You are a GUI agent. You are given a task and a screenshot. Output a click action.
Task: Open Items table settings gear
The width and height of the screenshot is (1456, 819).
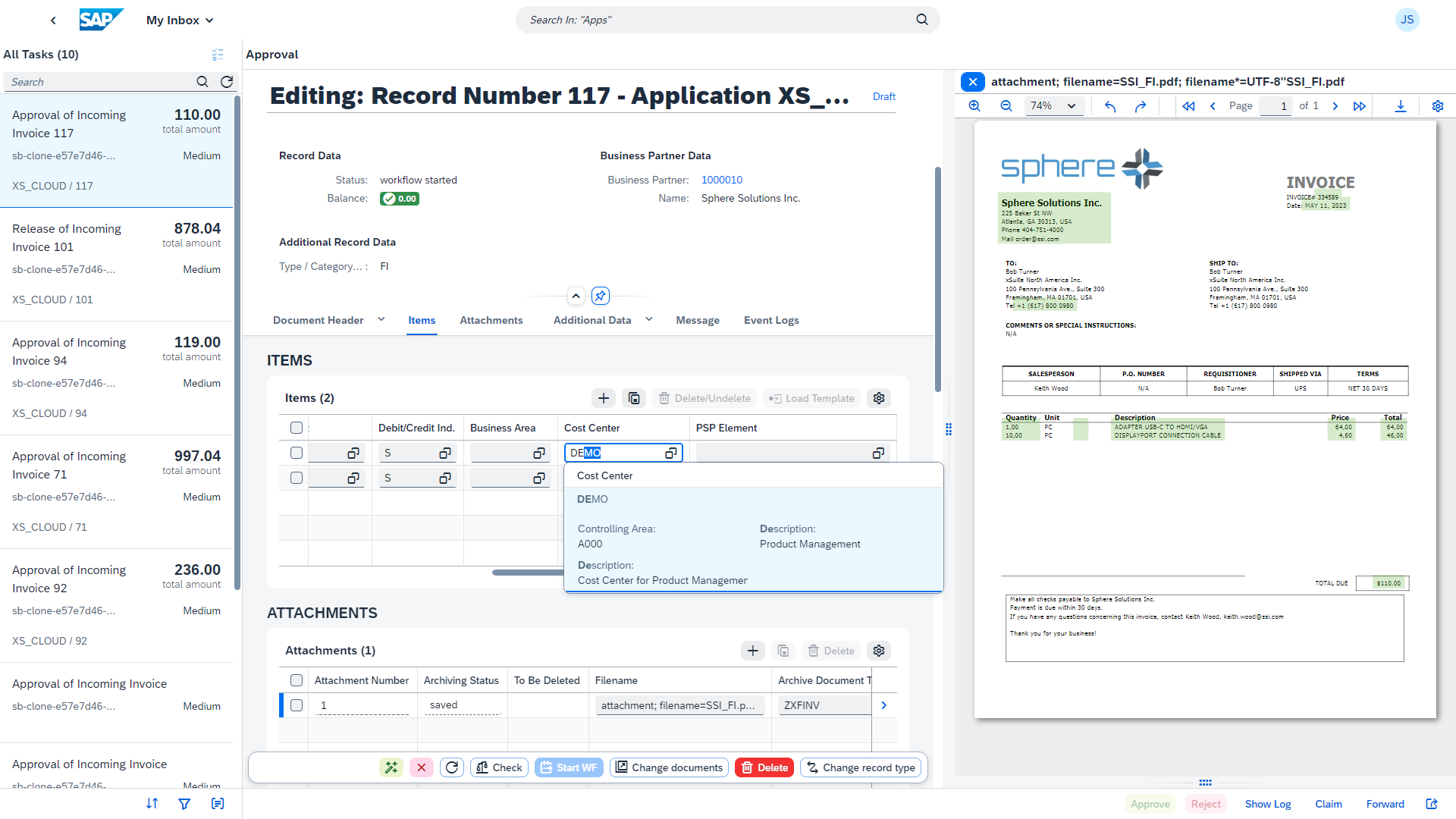point(879,398)
